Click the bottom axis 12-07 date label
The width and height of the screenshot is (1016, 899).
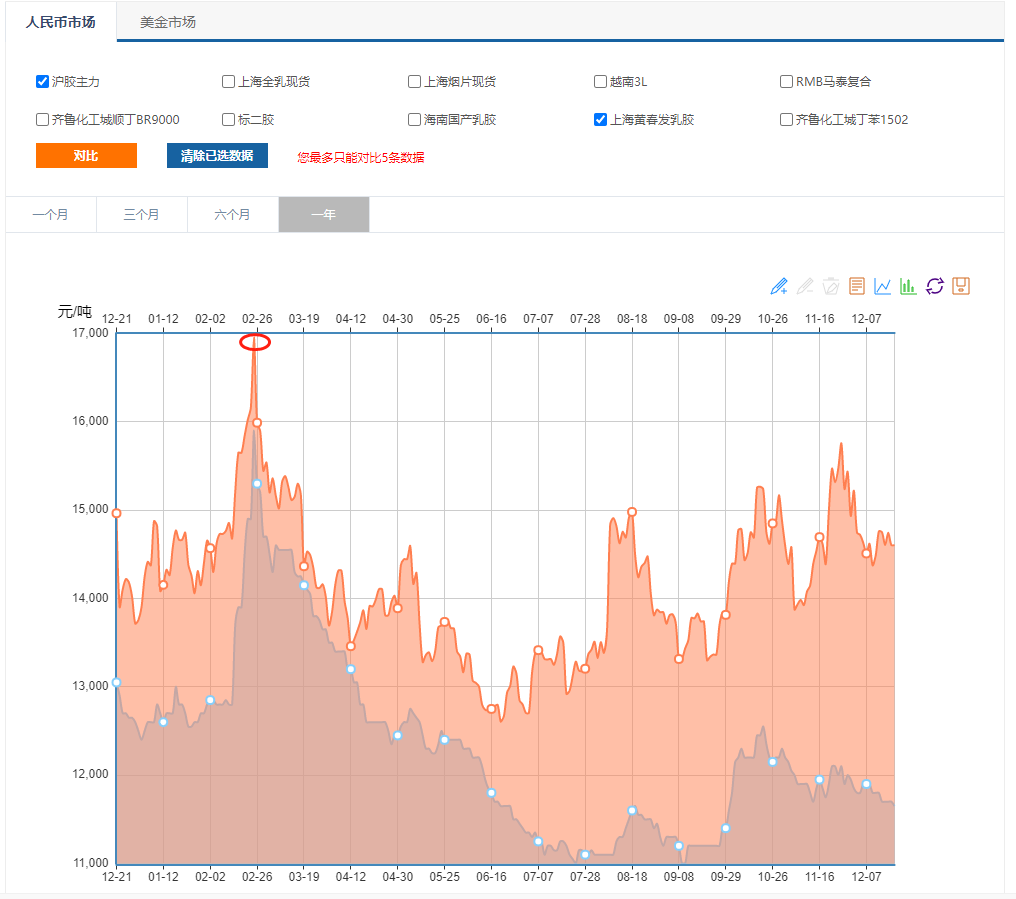click(x=866, y=876)
